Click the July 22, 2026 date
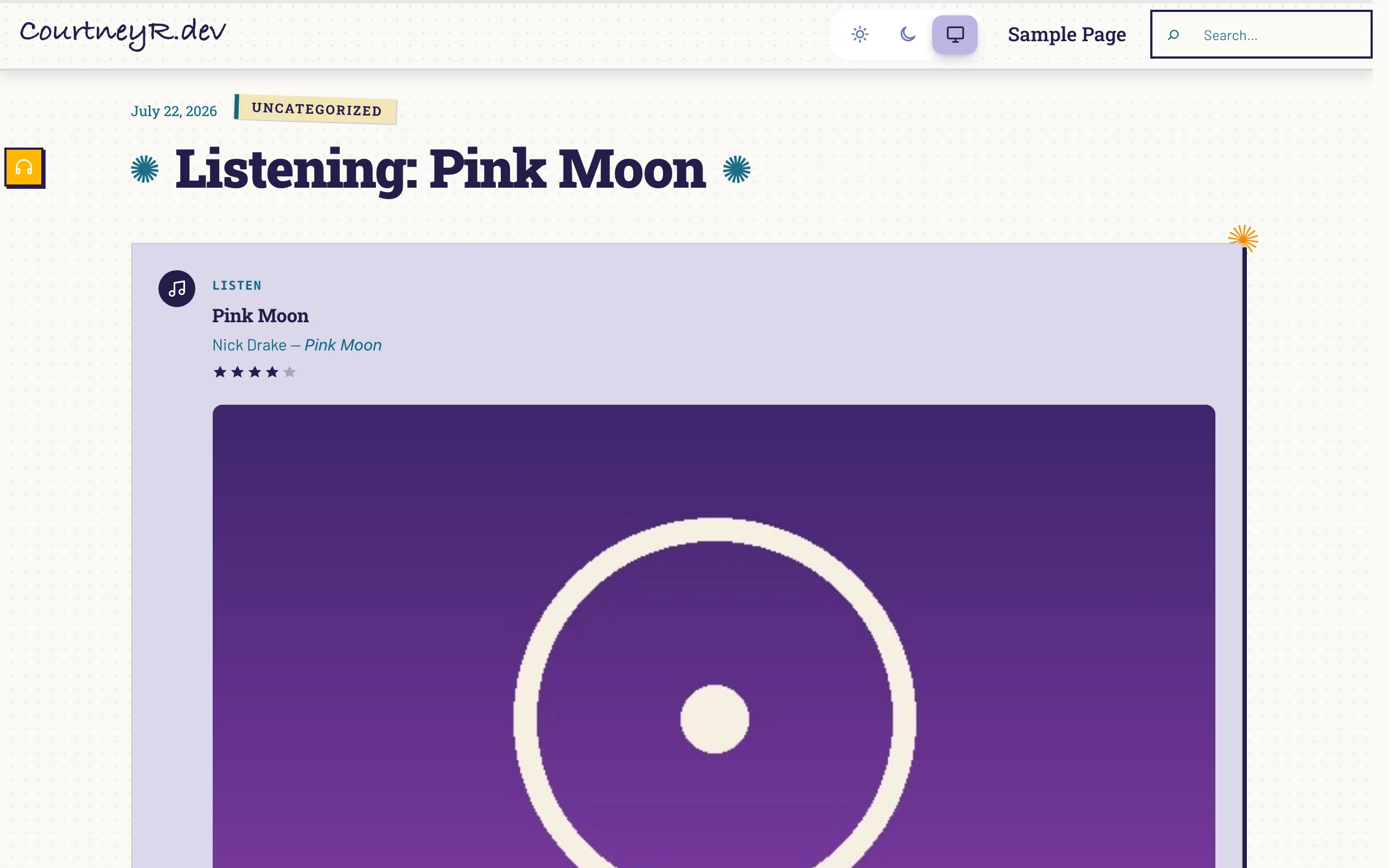The height and width of the screenshot is (868, 1389). [174, 111]
